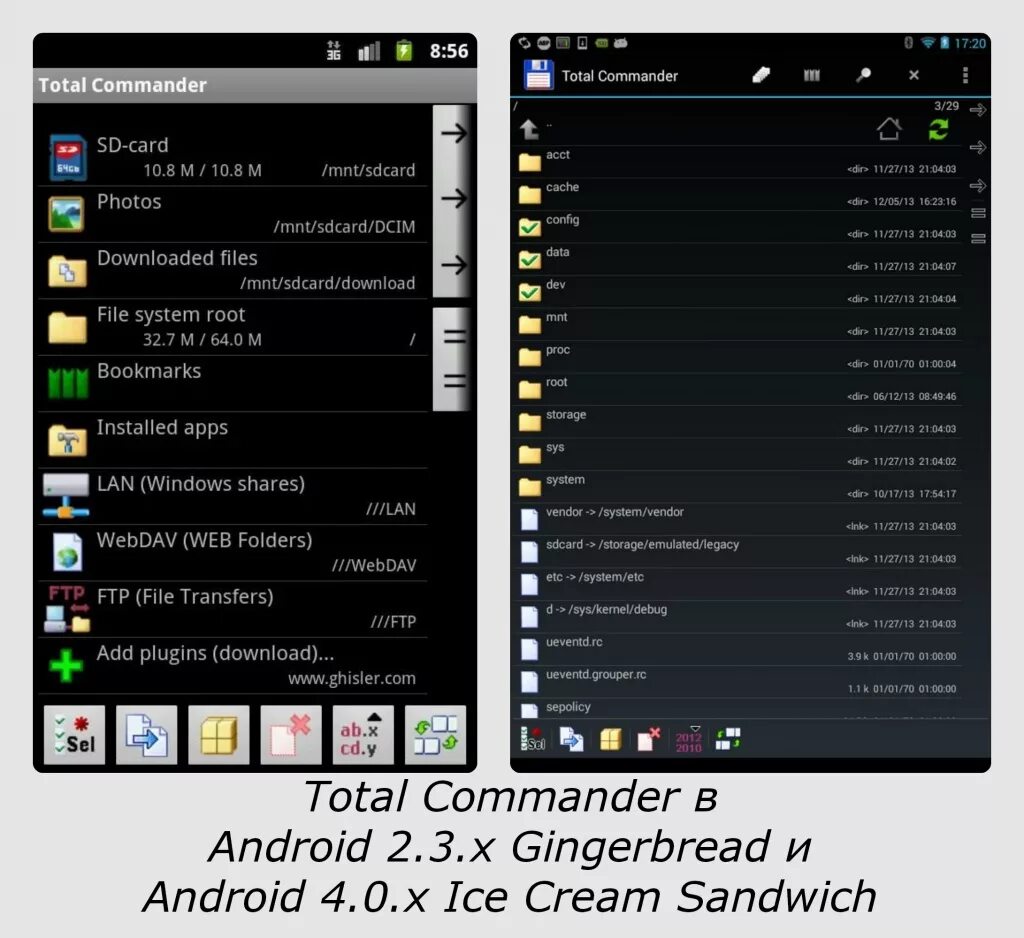Open File system root folder

tap(232, 327)
